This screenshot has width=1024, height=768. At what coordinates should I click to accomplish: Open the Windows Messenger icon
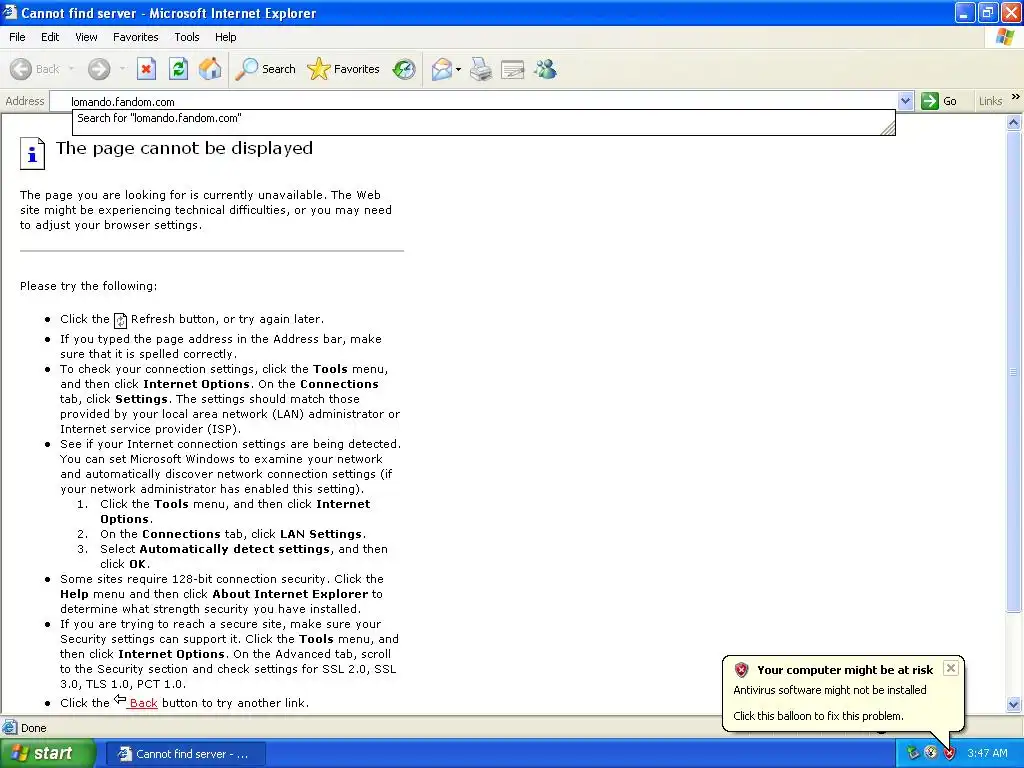[x=545, y=69]
